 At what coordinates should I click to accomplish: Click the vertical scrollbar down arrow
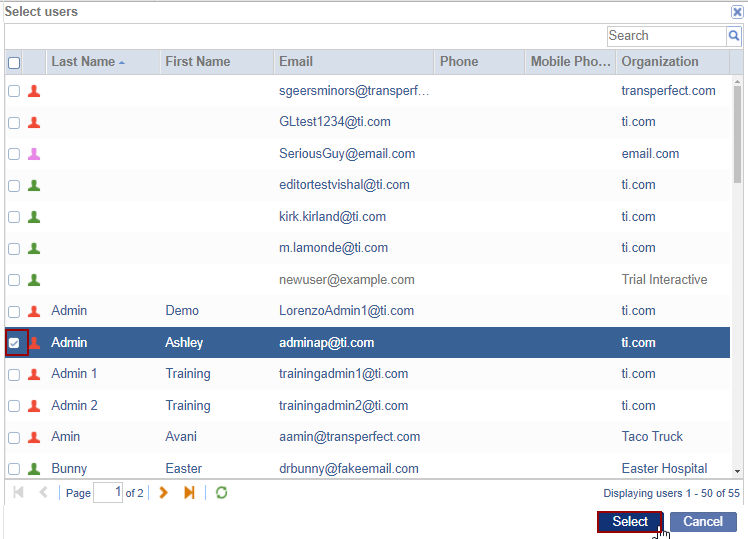pos(737,470)
